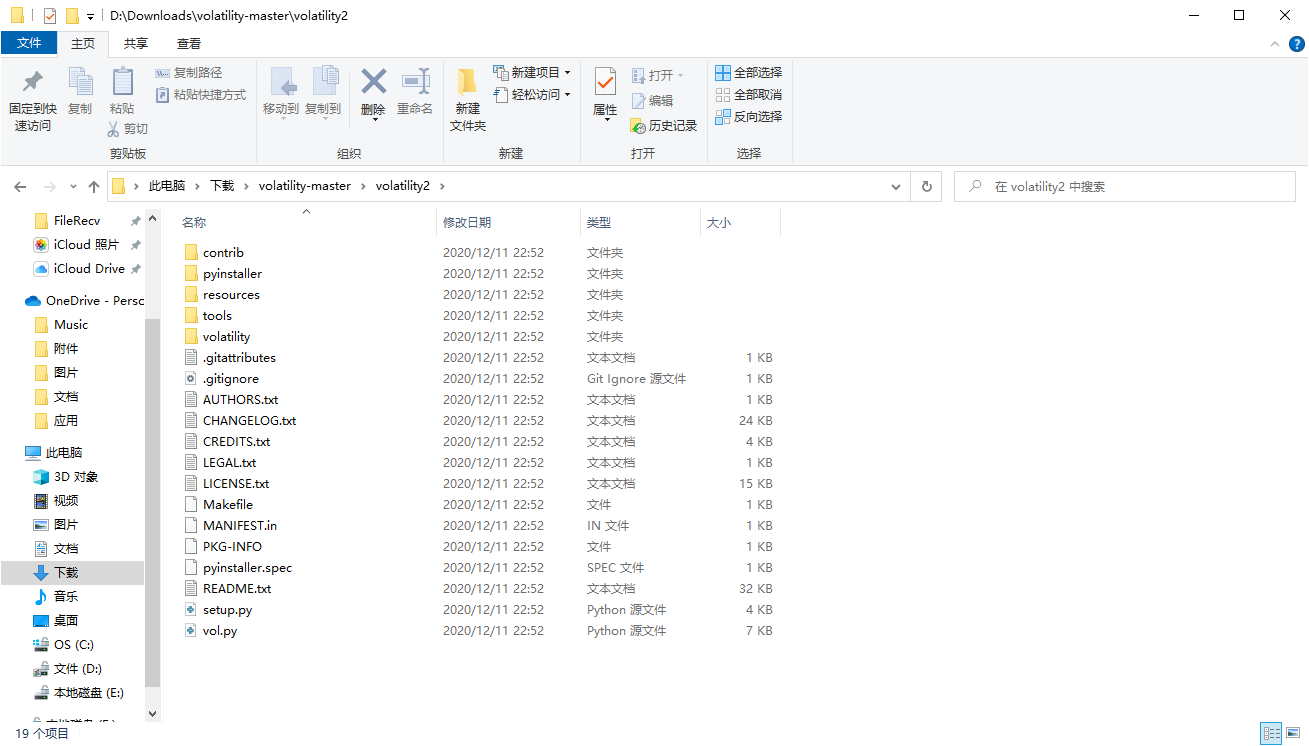This screenshot has width=1309, height=746.
Task: Click volatility-master in the address breadcrumb
Action: point(305,186)
